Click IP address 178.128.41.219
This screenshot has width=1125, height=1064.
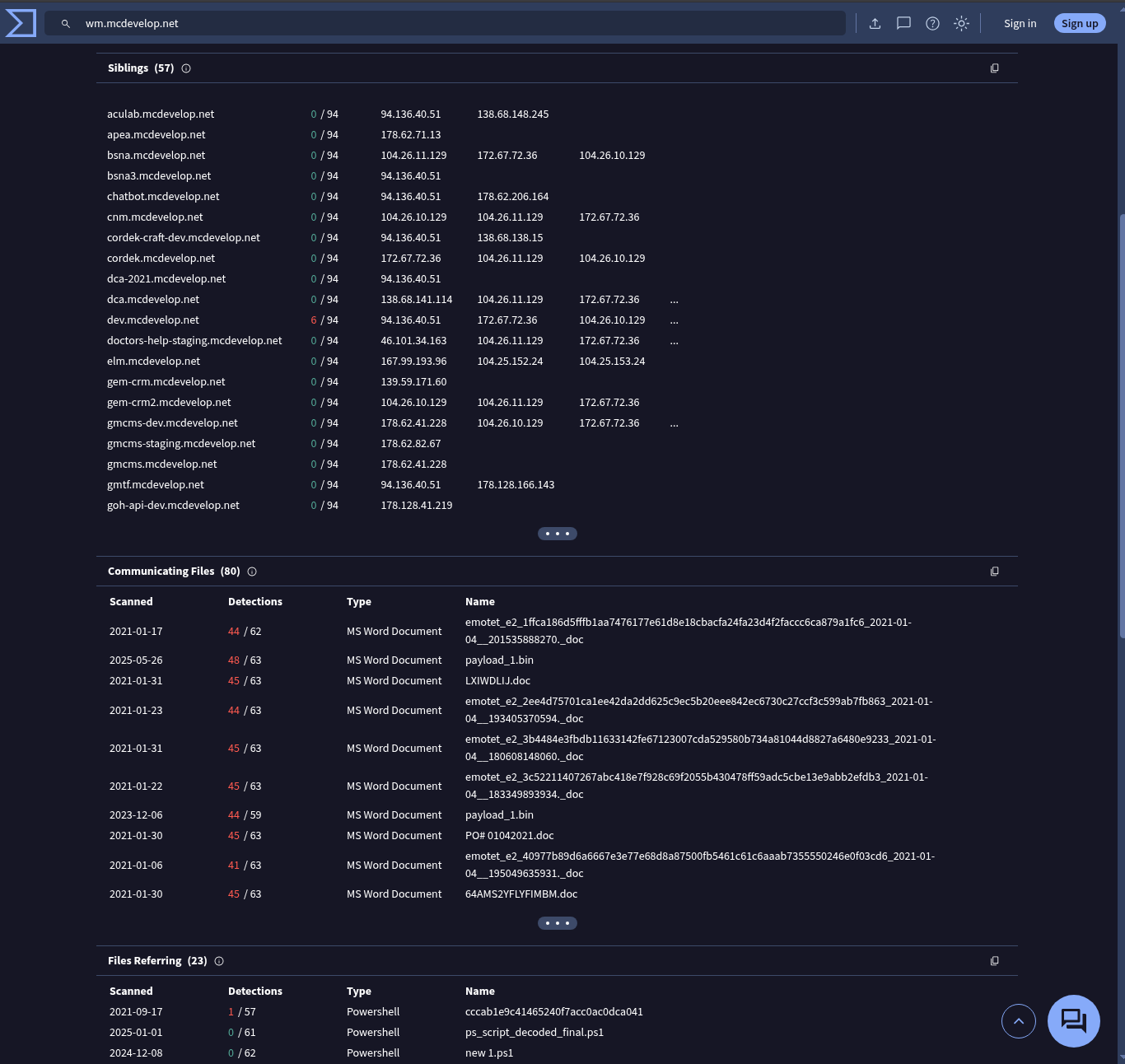click(x=417, y=506)
